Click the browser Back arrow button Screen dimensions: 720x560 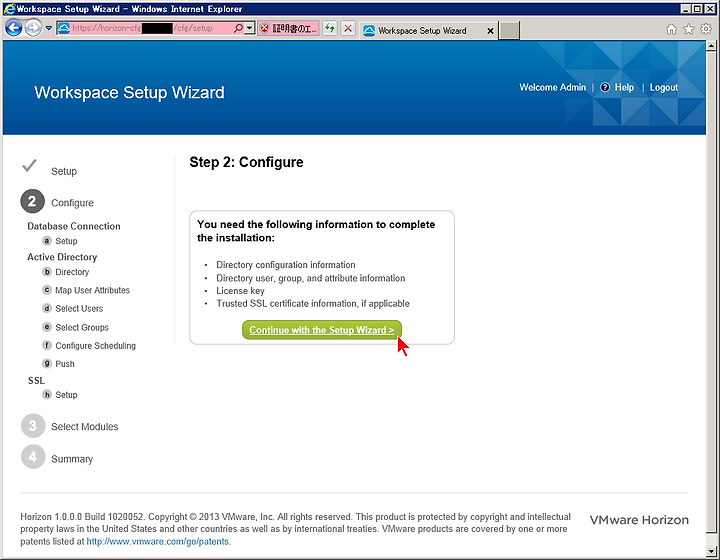pos(13,28)
